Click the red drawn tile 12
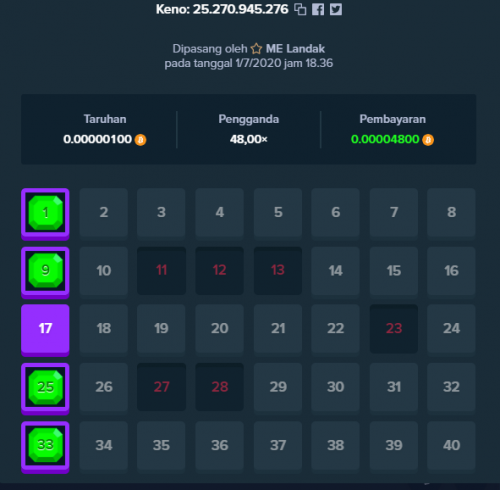The width and height of the screenshot is (500, 490). click(220, 271)
